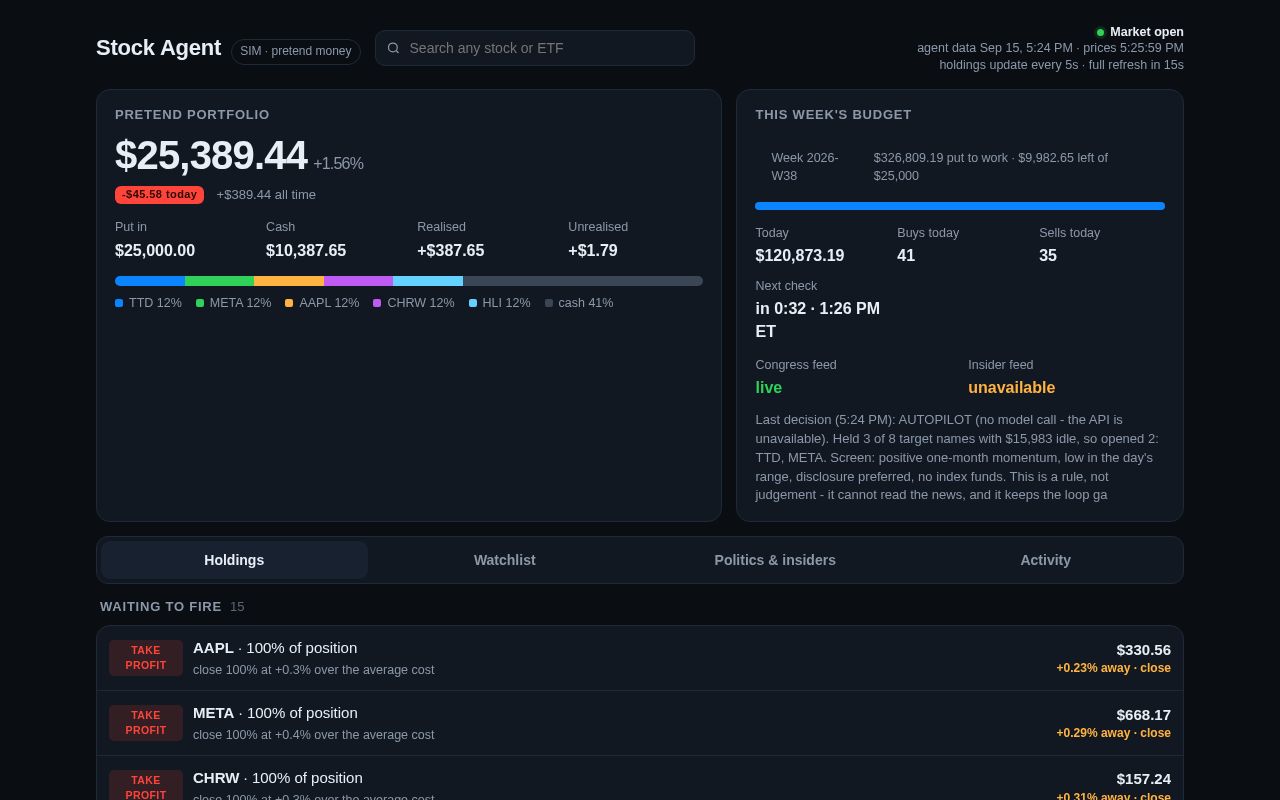1280x800 pixels.
Task: Click the Realised +$387.65 value
Action: coord(451,251)
